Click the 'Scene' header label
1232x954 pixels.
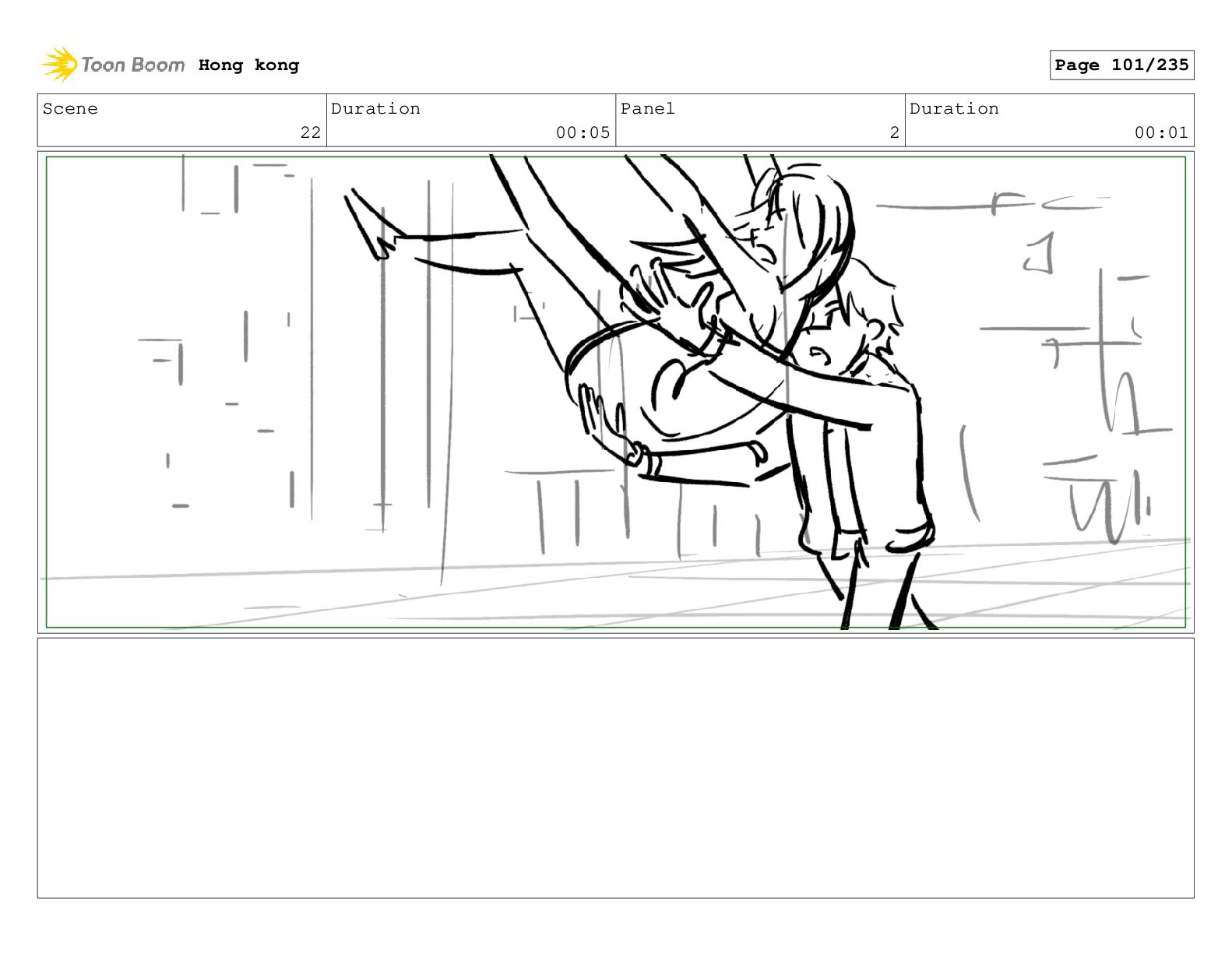coord(70,109)
